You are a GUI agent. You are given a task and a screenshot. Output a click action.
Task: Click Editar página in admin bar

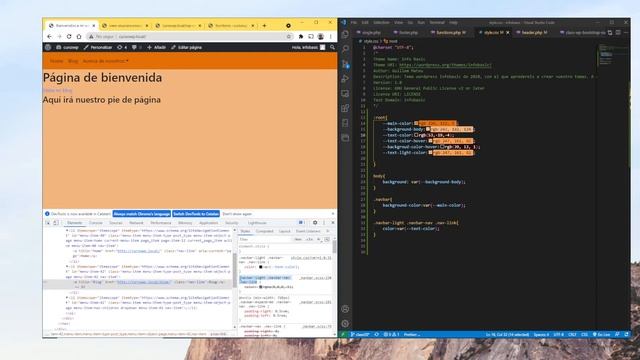pyautogui.click(x=187, y=47)
